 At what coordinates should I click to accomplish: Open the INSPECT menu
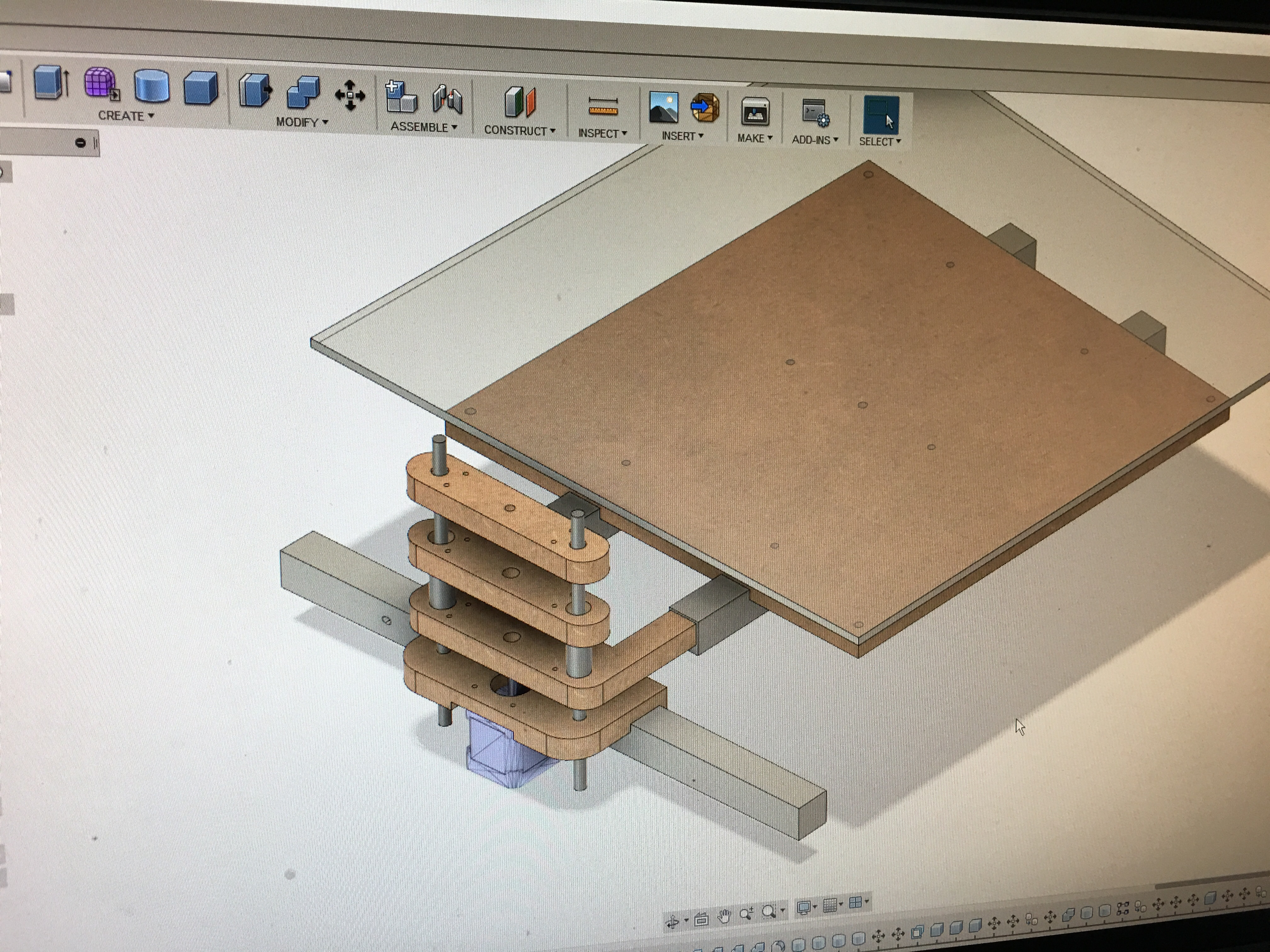tap(602, 133)
